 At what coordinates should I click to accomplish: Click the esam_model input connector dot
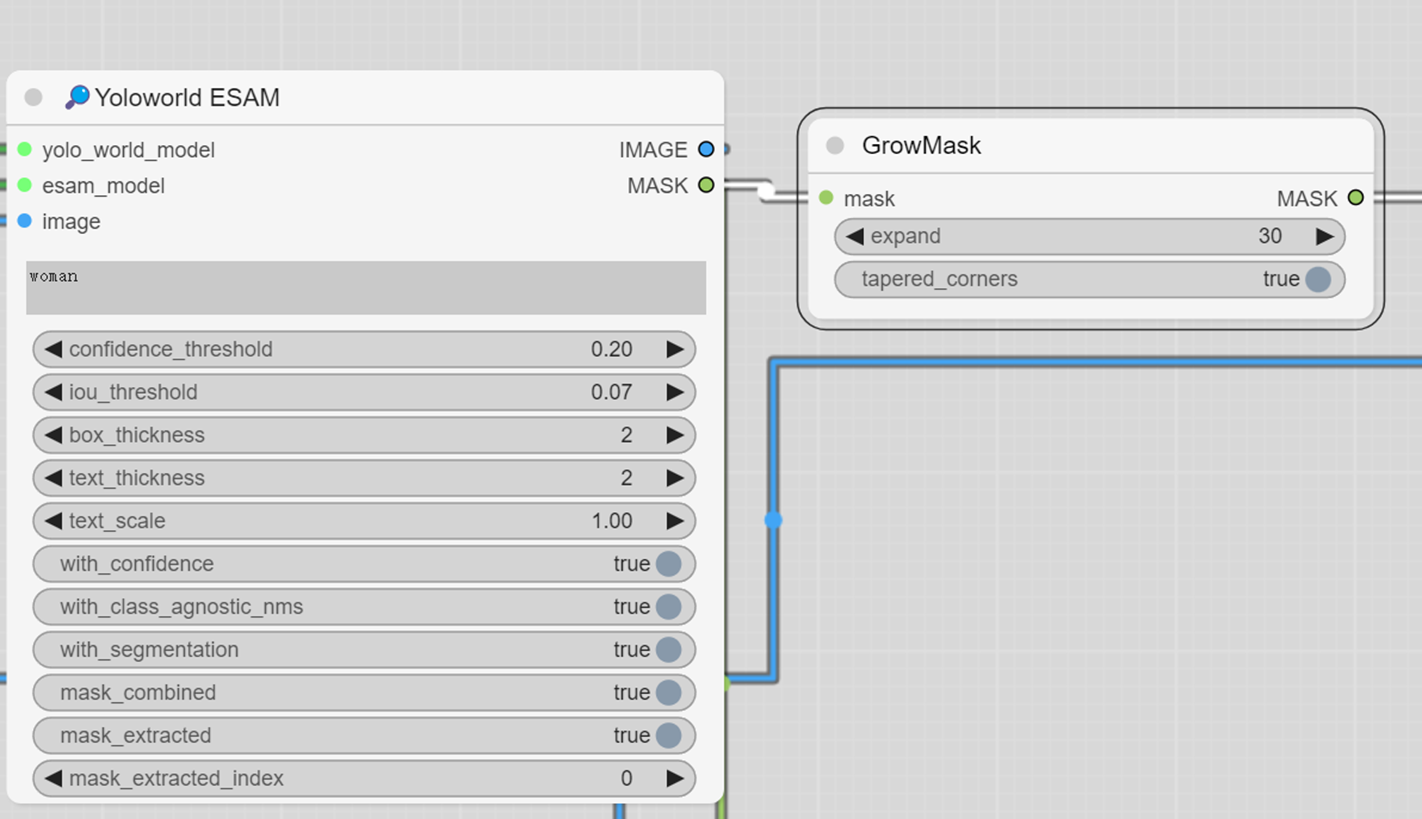pos(25,186)
